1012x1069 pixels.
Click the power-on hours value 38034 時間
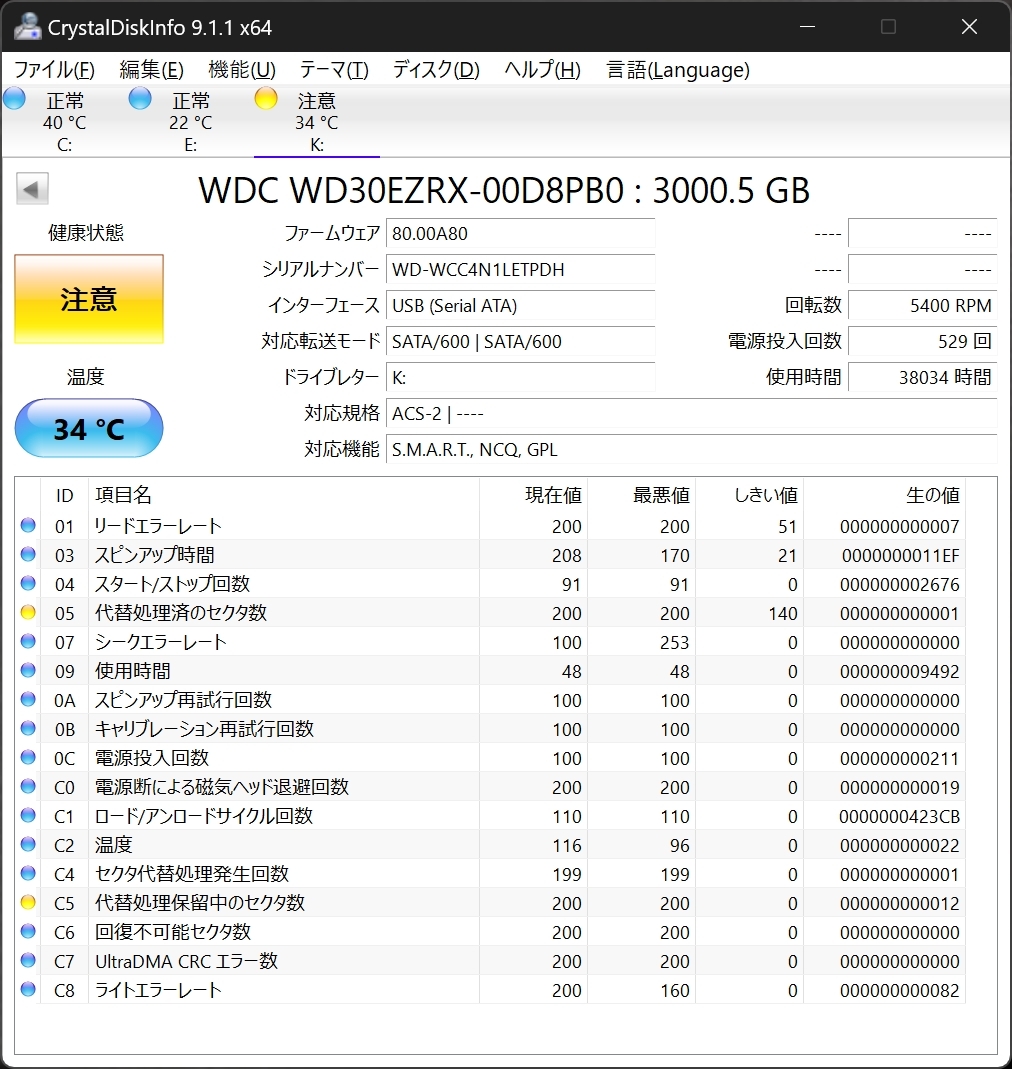tap(923, 377)
